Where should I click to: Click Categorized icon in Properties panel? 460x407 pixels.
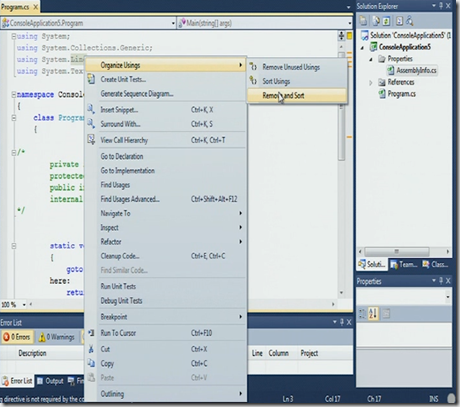(x=362, y=313)
